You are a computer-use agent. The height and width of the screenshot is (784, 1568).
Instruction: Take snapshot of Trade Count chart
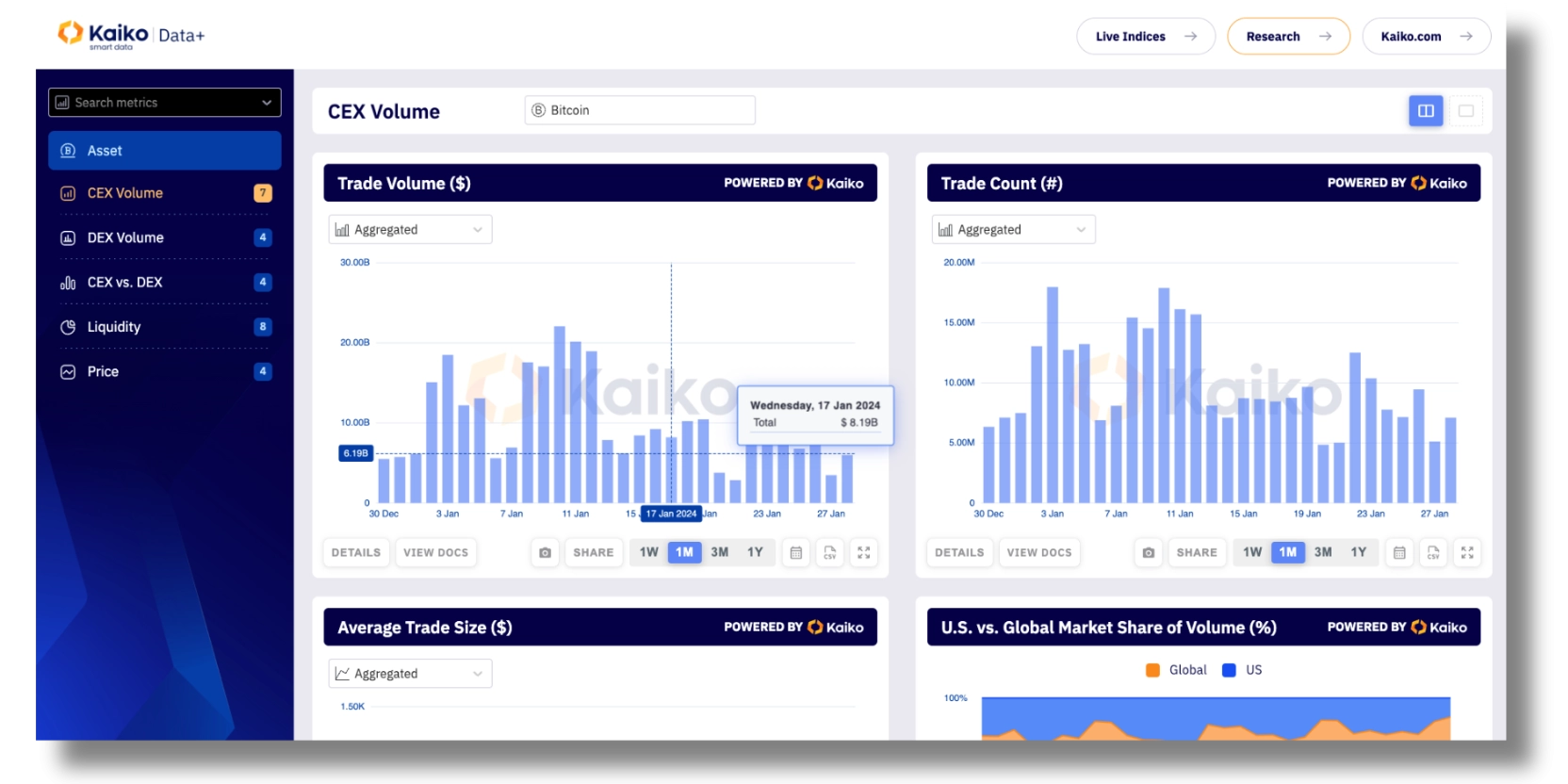[x=1148, y=552]
